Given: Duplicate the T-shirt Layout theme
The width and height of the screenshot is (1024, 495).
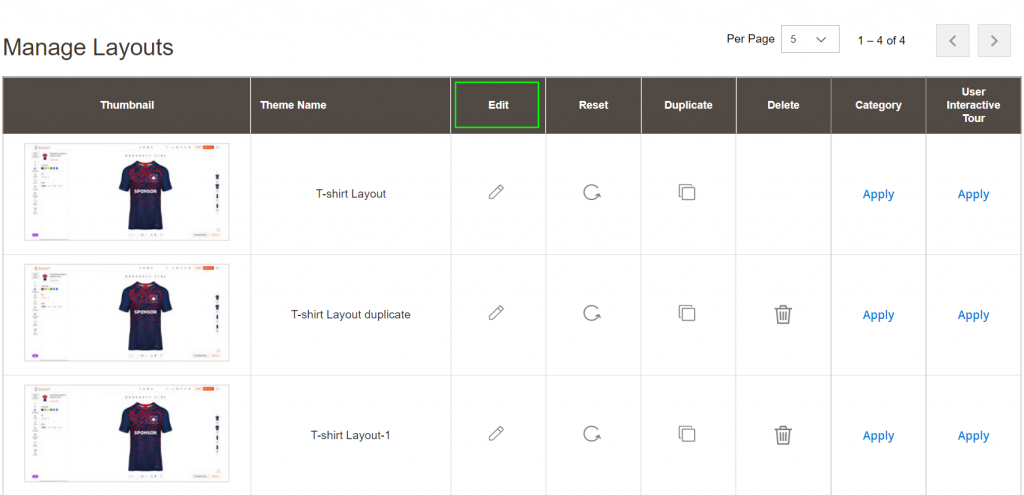Looking at the screenshot, I should pos(687,192).
